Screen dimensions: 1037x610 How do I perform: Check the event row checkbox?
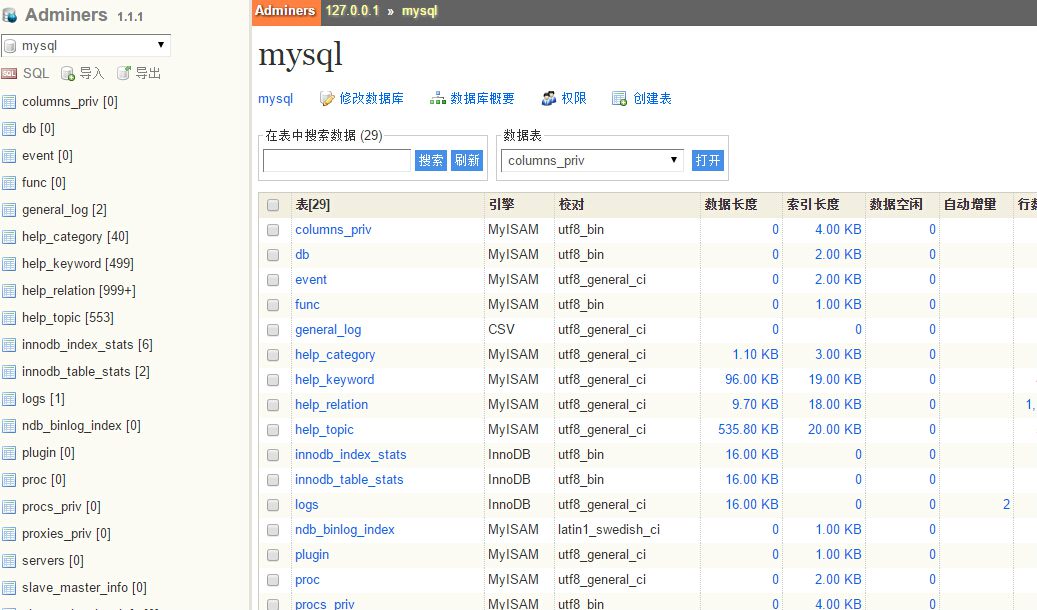pos(273,281)
